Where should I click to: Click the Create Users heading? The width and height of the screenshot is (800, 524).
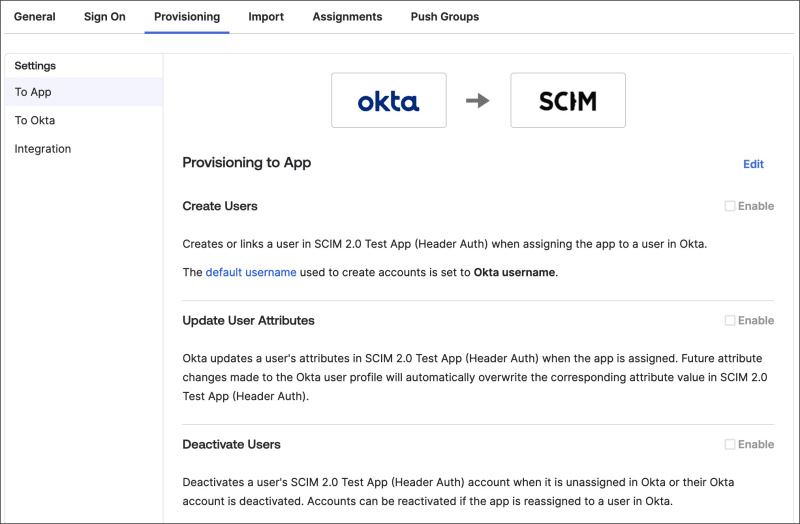coord(220,206)
